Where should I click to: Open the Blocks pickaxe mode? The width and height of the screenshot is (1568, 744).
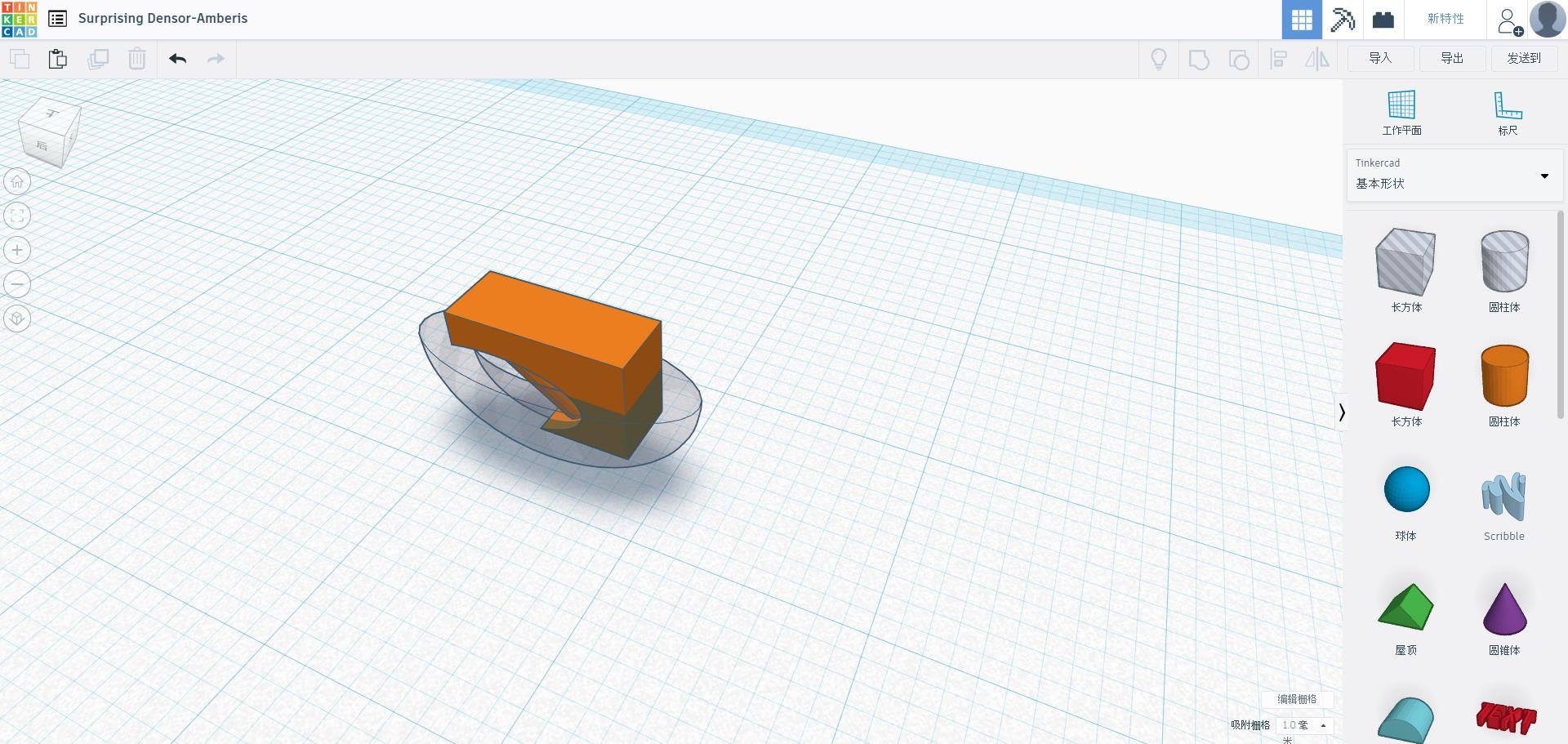1343,19
